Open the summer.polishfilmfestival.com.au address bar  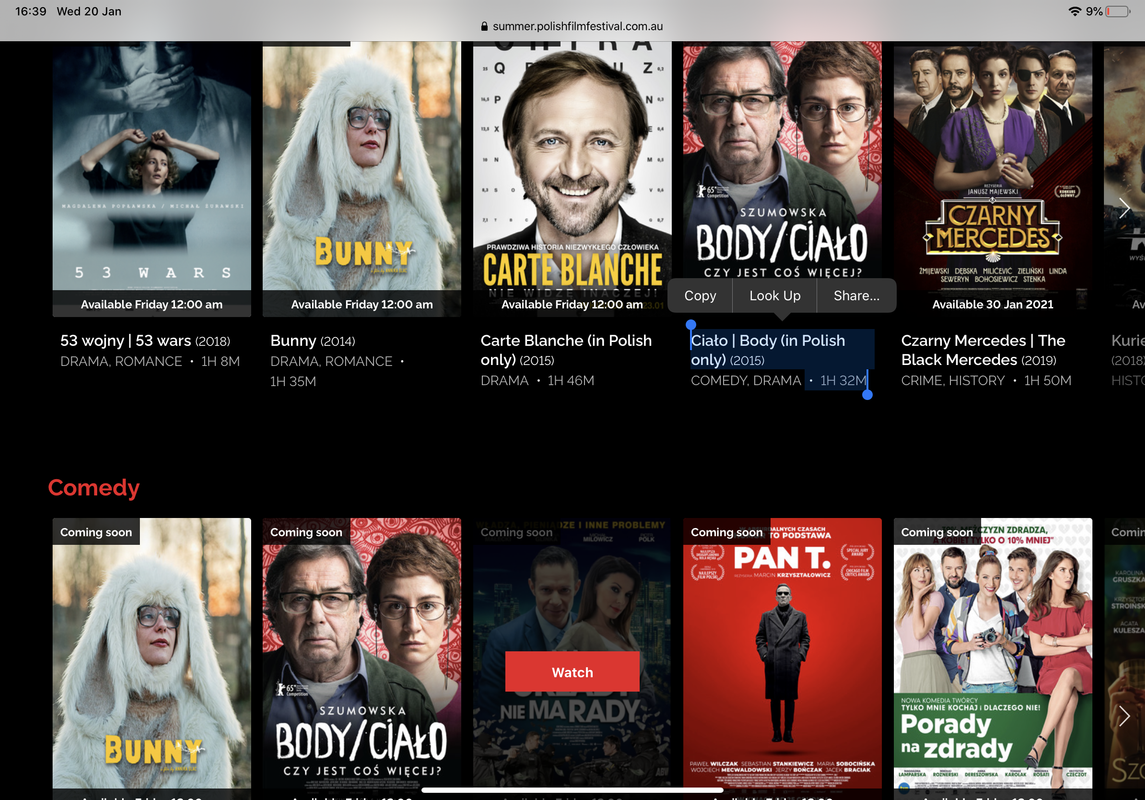tap(572, 26)
